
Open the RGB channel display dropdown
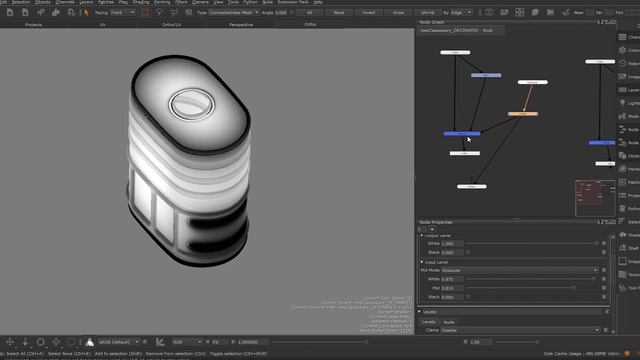tap(187, 342)
